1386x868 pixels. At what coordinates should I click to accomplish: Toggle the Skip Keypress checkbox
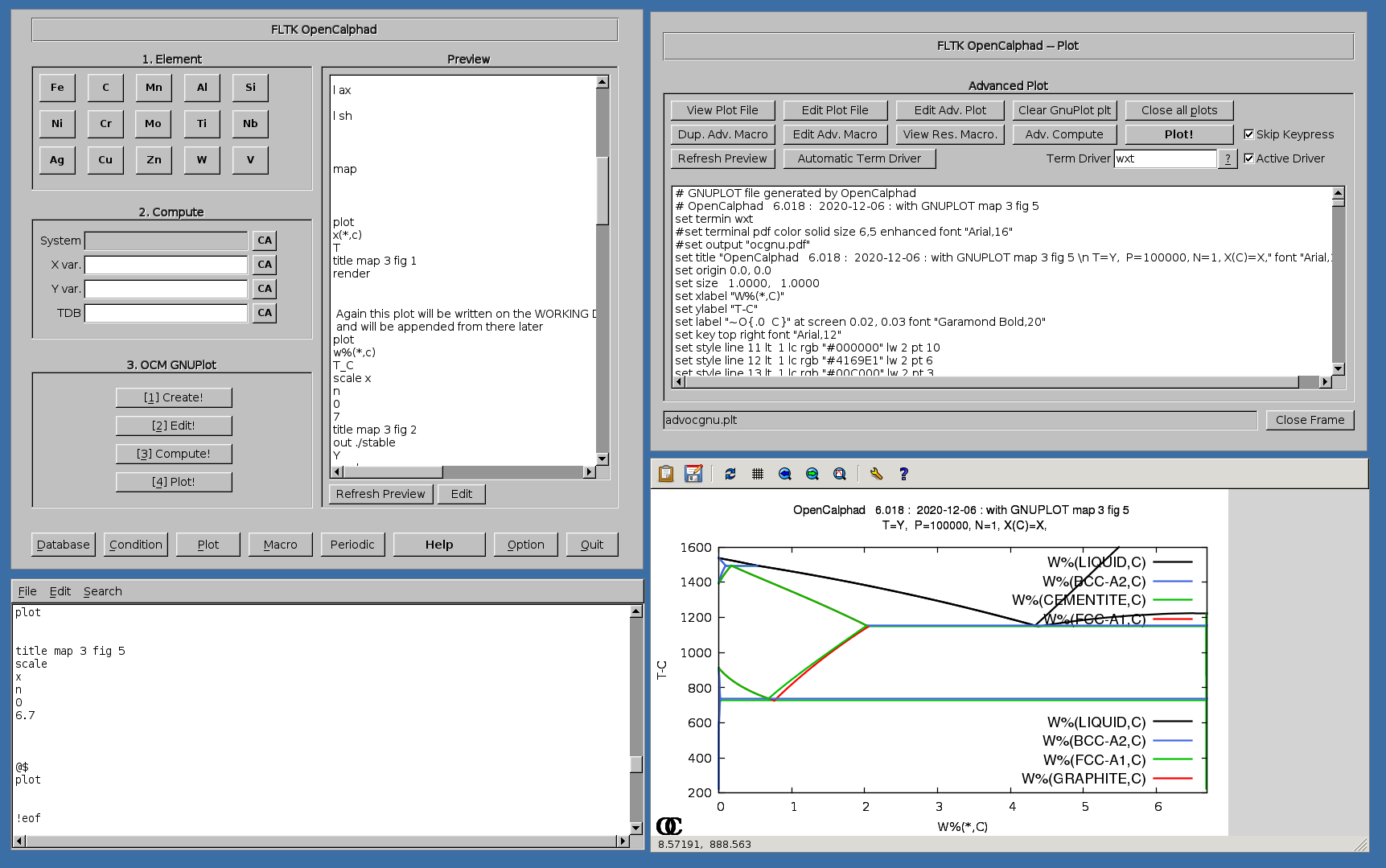click(x=1248, y=134)
